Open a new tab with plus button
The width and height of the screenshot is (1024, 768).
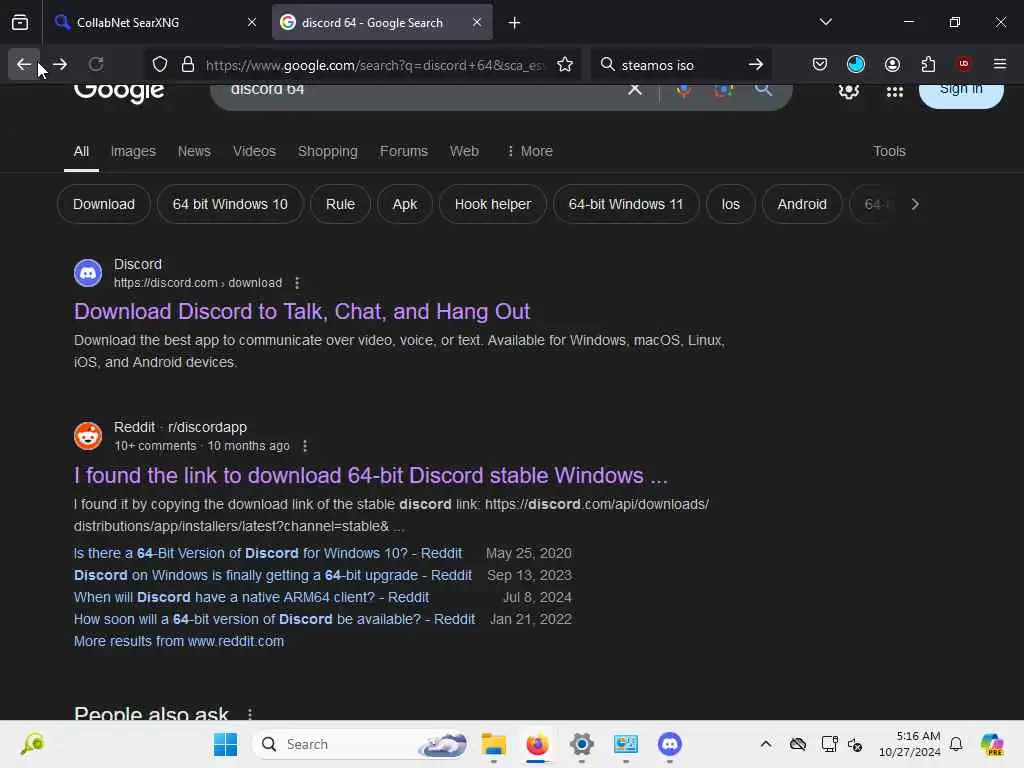[515, 23]
